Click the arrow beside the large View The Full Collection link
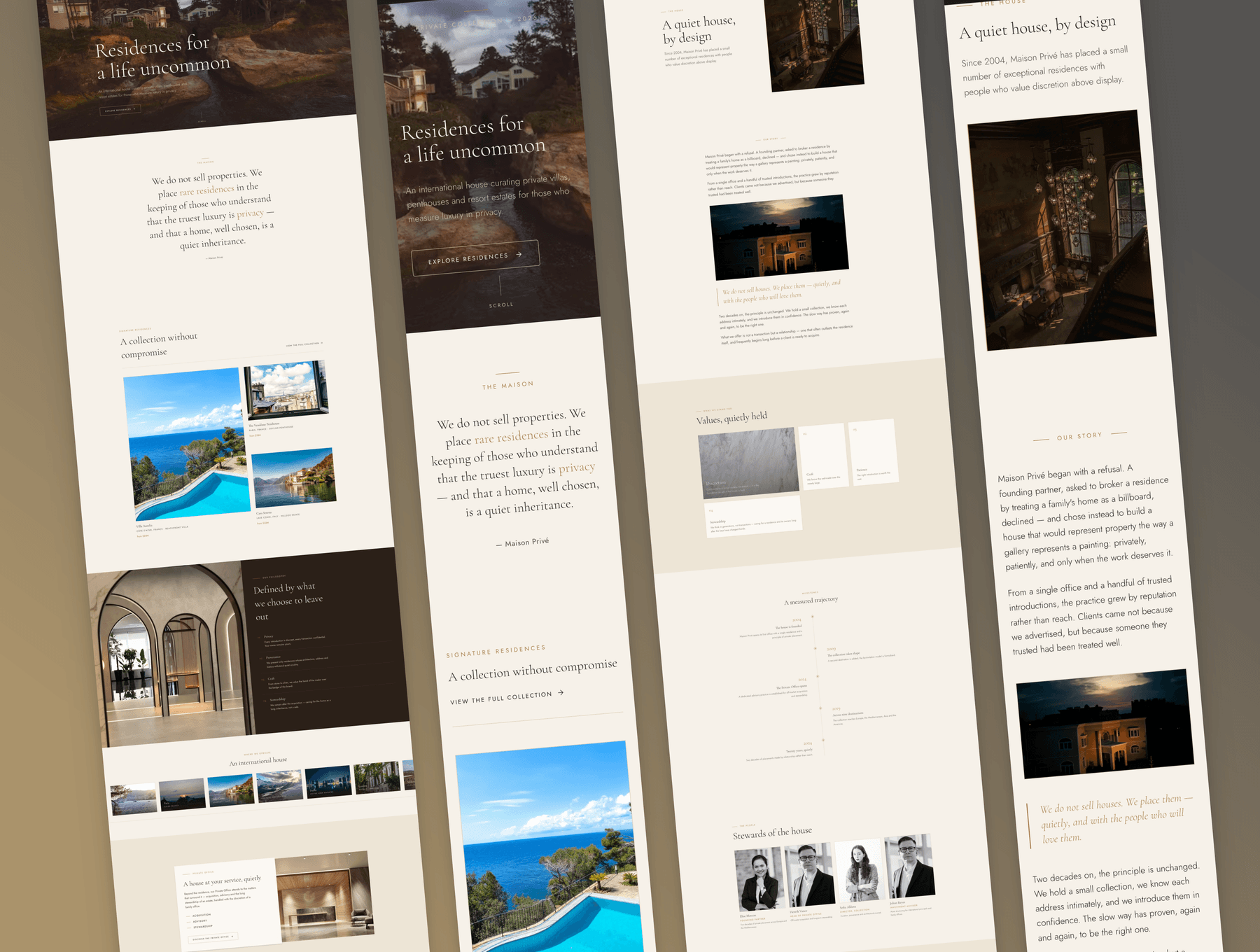Viewport: 1260px width, 952px height. click(x=561, y=693)
